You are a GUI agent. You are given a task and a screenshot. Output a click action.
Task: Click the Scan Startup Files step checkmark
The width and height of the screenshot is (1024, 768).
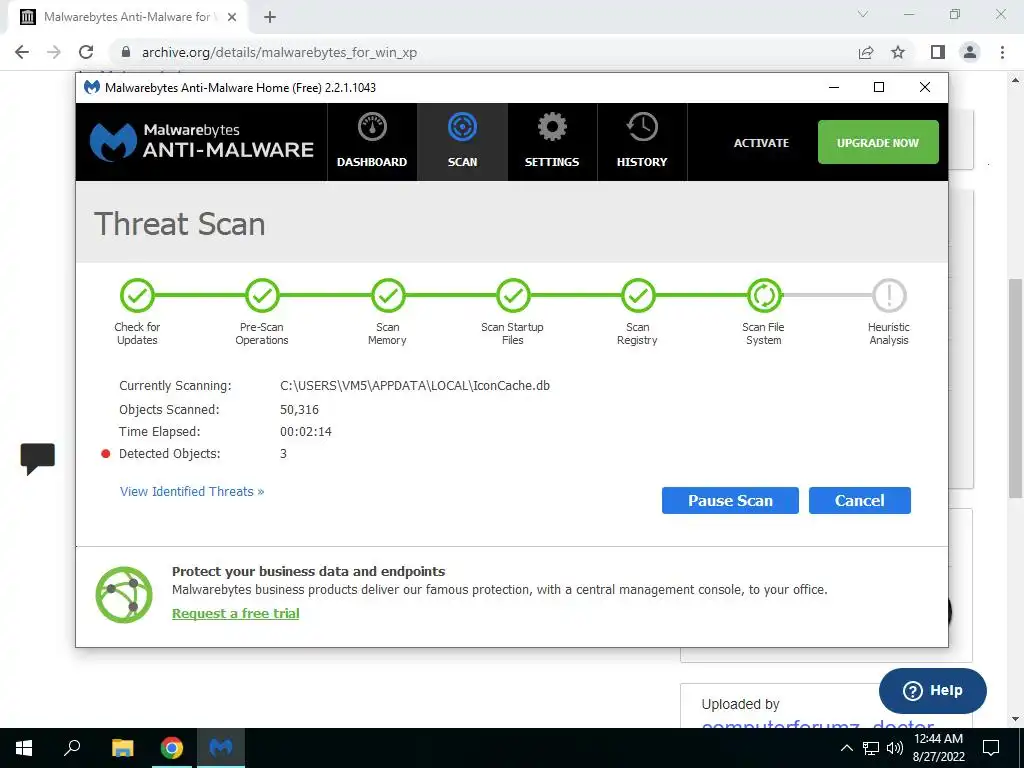click(513, 296)
